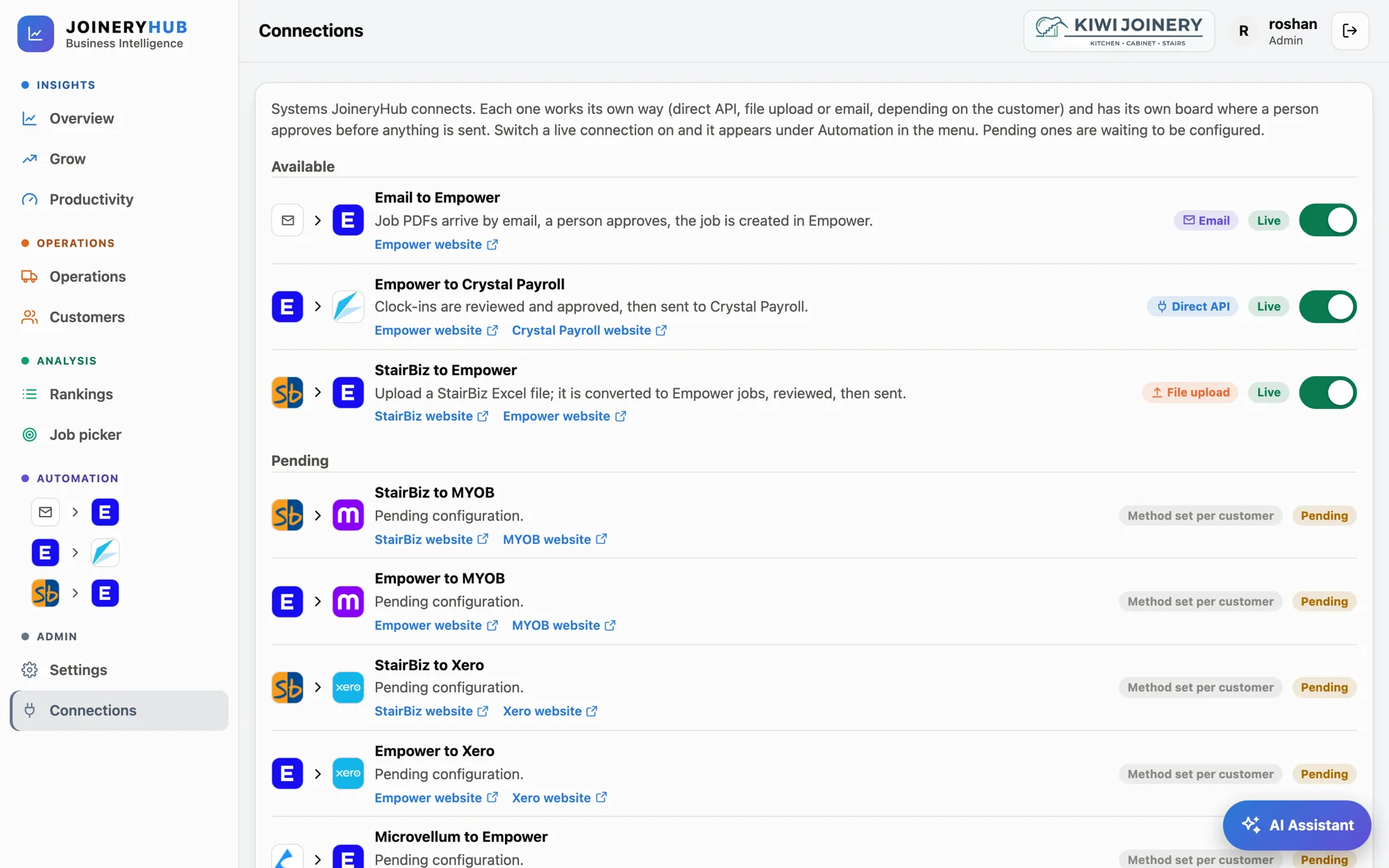Click the Direct API badge
The height and width of the screenshot is (868, 1389).
[x=1192, y=306]
